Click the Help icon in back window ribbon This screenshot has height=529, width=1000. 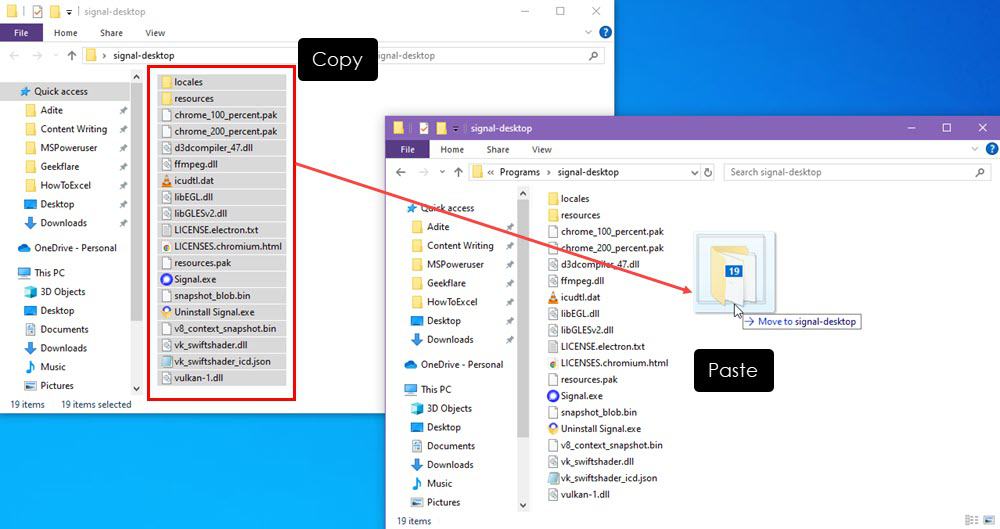point(605,32)
